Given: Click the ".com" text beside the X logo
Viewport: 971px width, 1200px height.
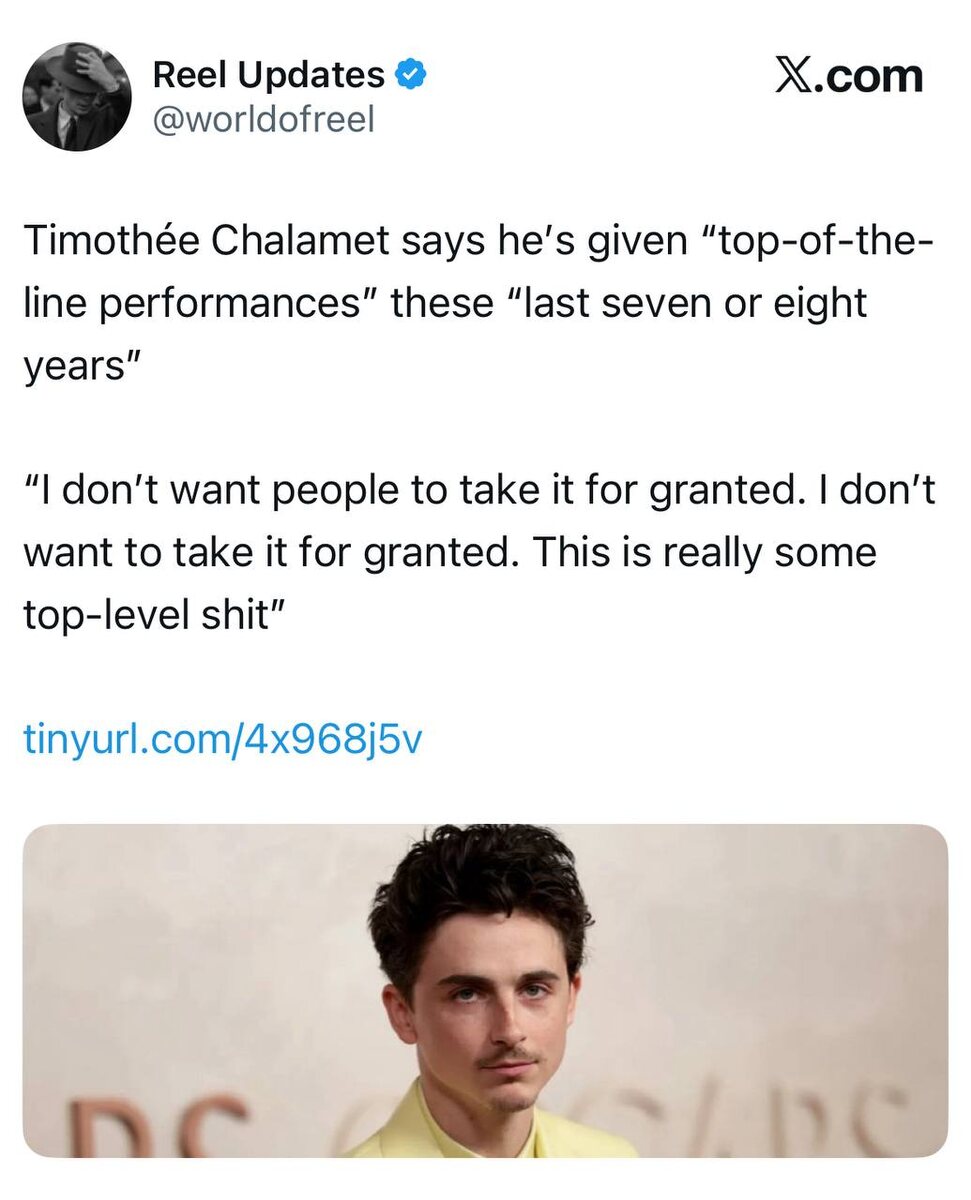Looking at the screenshot, I should 868,77.
